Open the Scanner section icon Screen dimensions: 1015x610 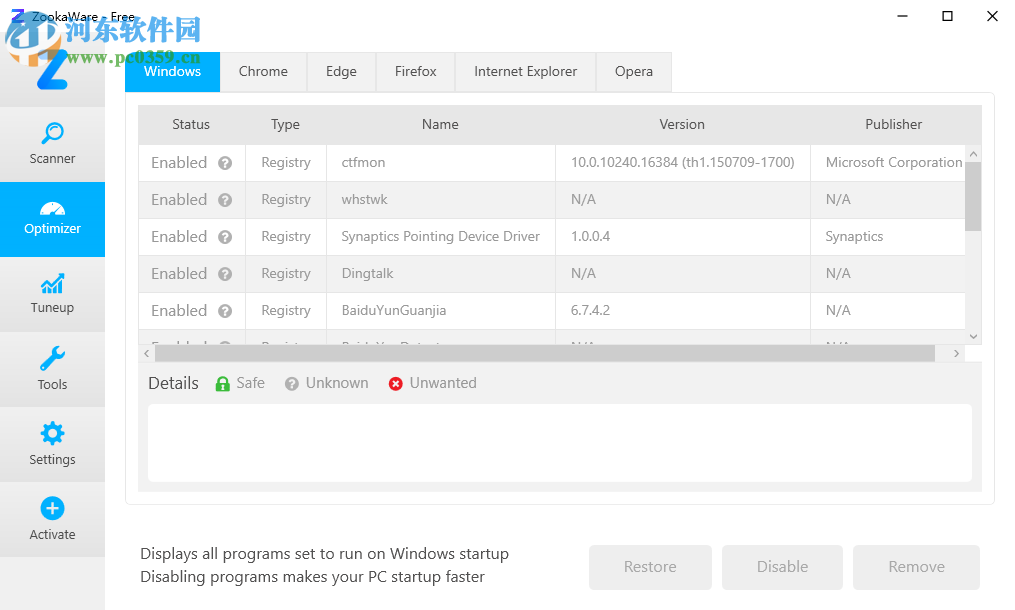[x=52, y=133]
